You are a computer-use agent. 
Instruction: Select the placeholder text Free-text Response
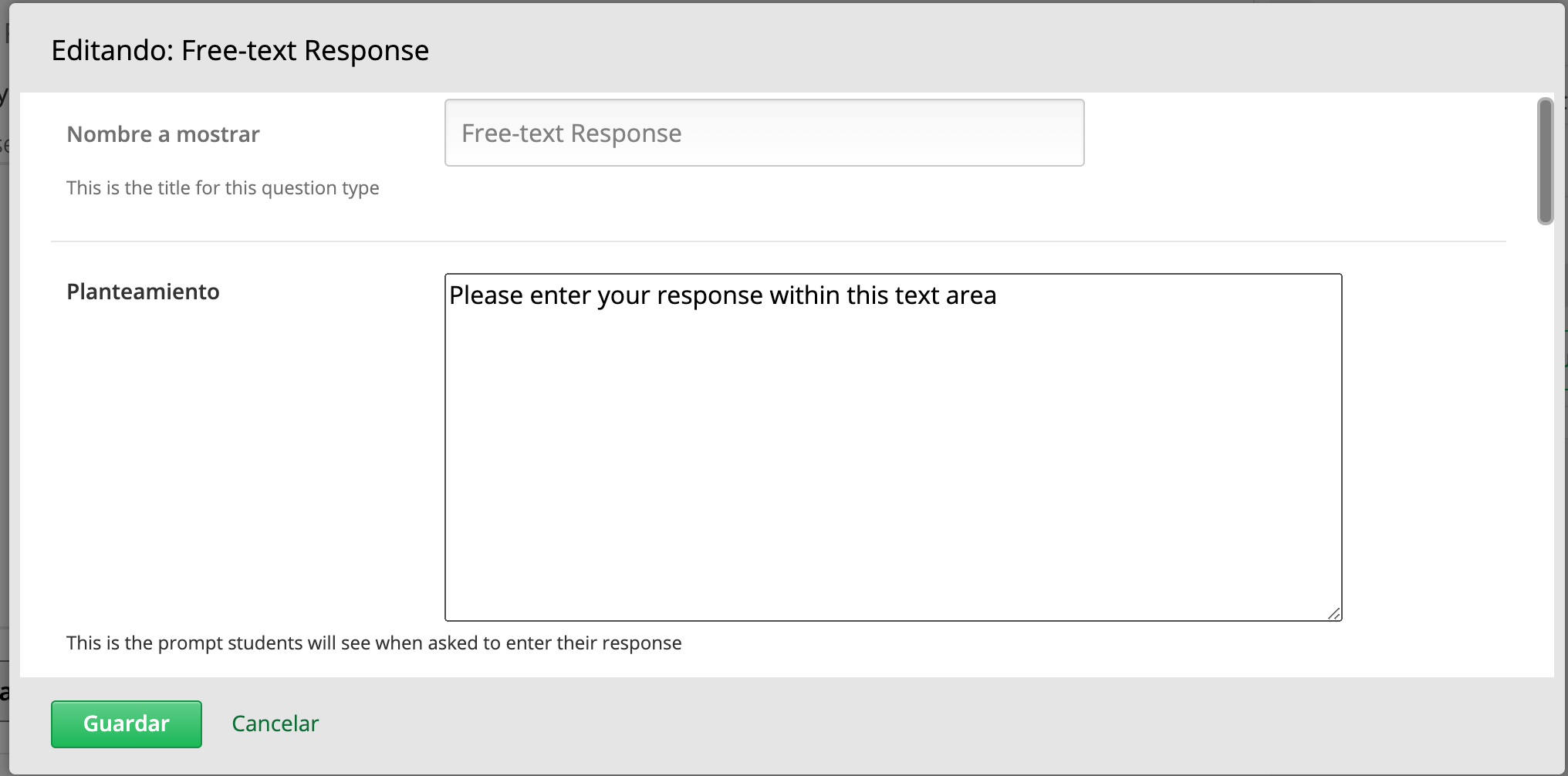tap(570, 132)
